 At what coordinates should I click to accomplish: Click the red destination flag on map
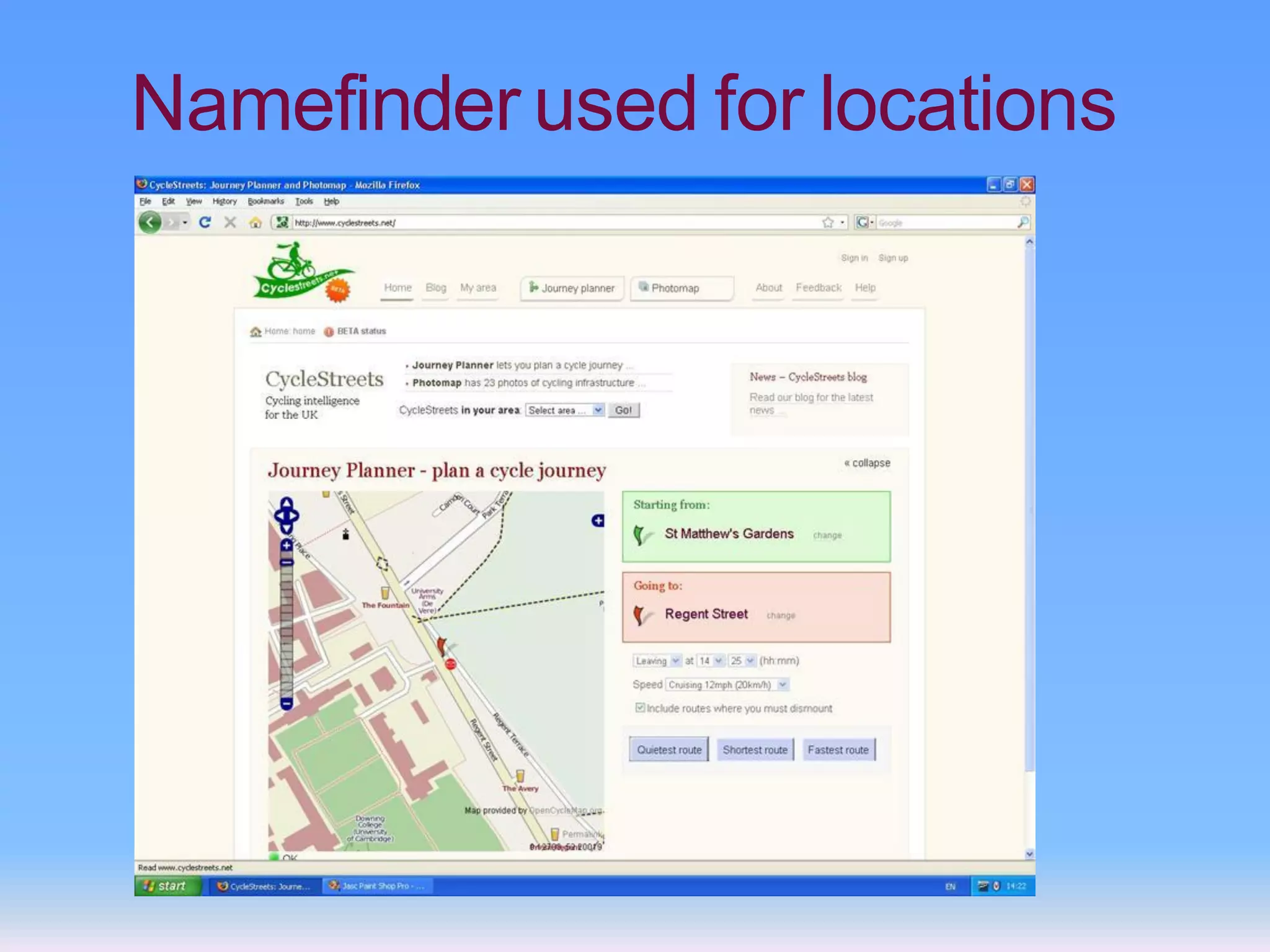441,646
